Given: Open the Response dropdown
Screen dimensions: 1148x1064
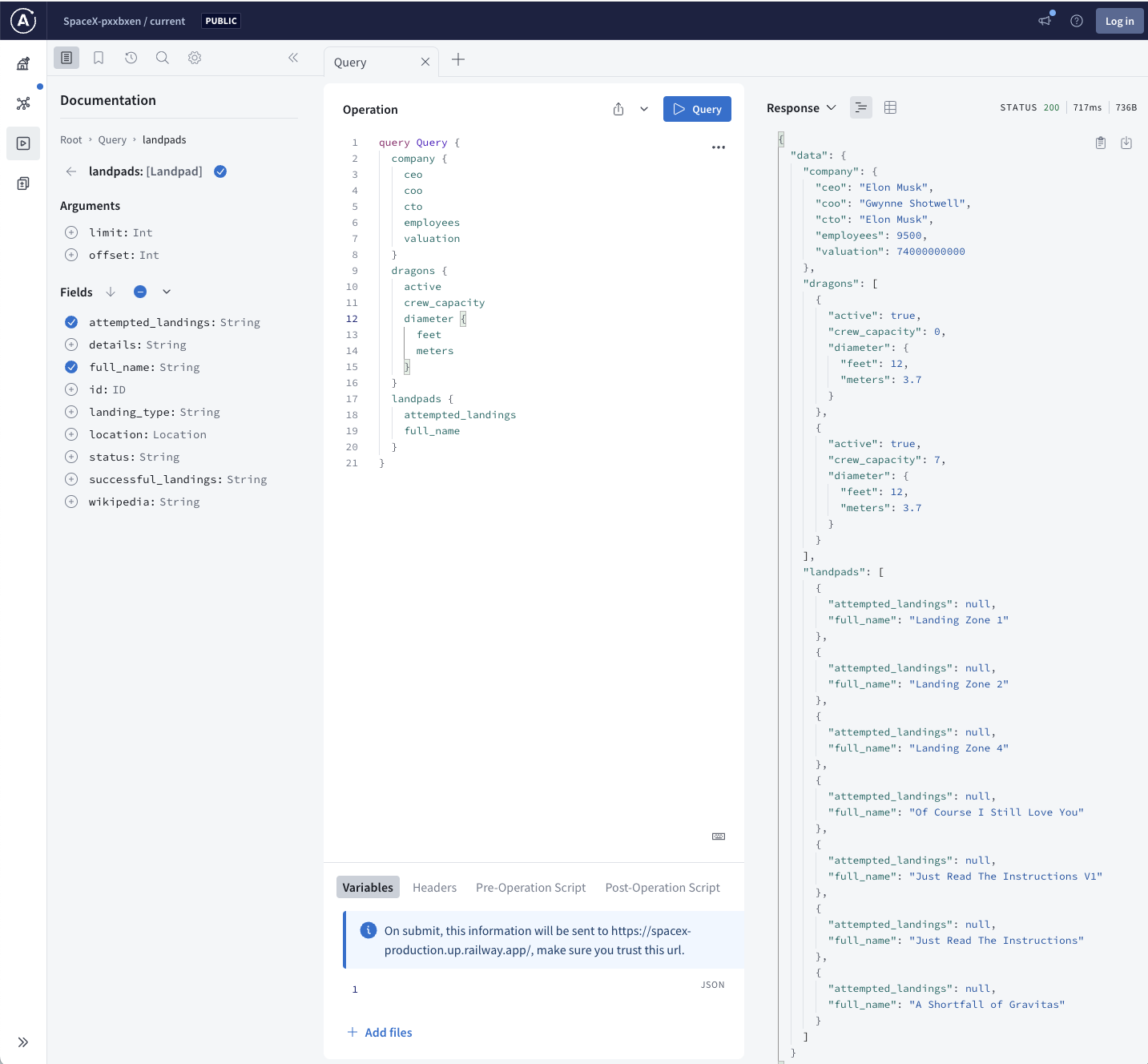Looking at the screenshot, I should tap(801, 108).
